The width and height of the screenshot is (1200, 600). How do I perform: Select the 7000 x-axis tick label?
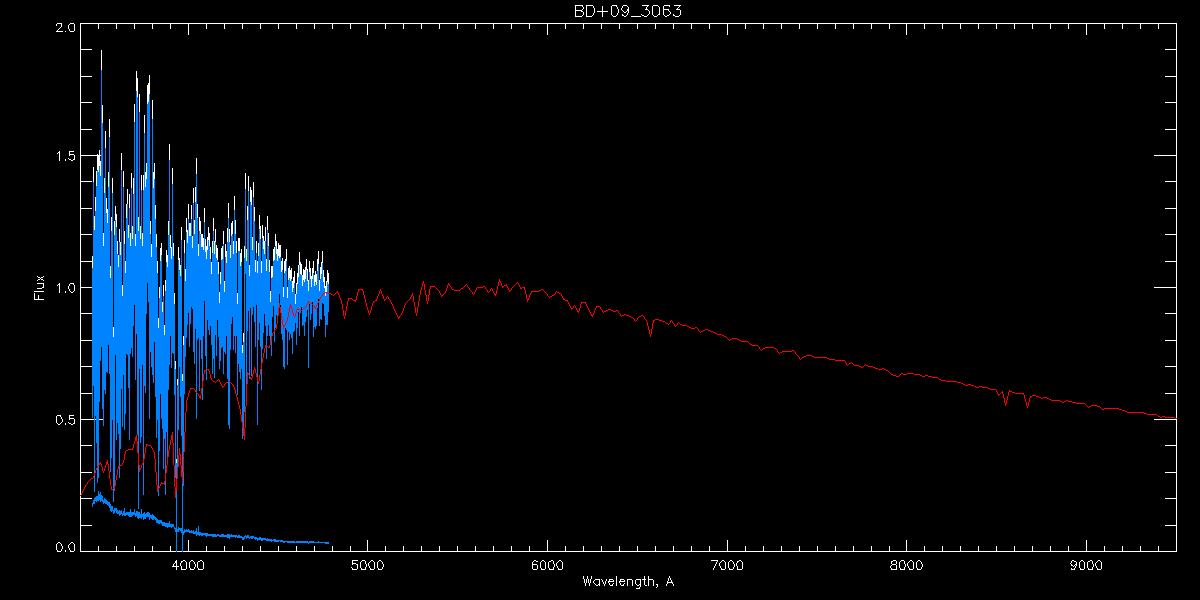pyautogui.click(x=727, y=563)
